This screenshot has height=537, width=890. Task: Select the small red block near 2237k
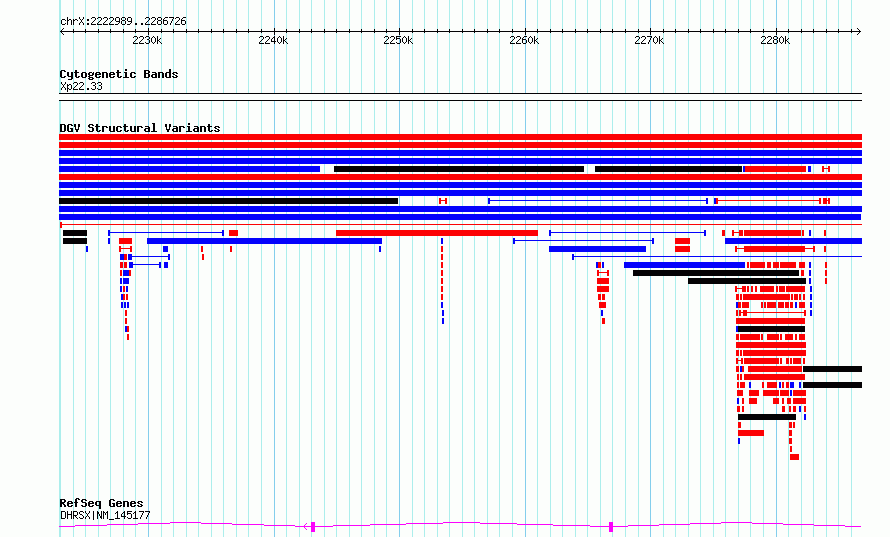[x=233, y=233]
